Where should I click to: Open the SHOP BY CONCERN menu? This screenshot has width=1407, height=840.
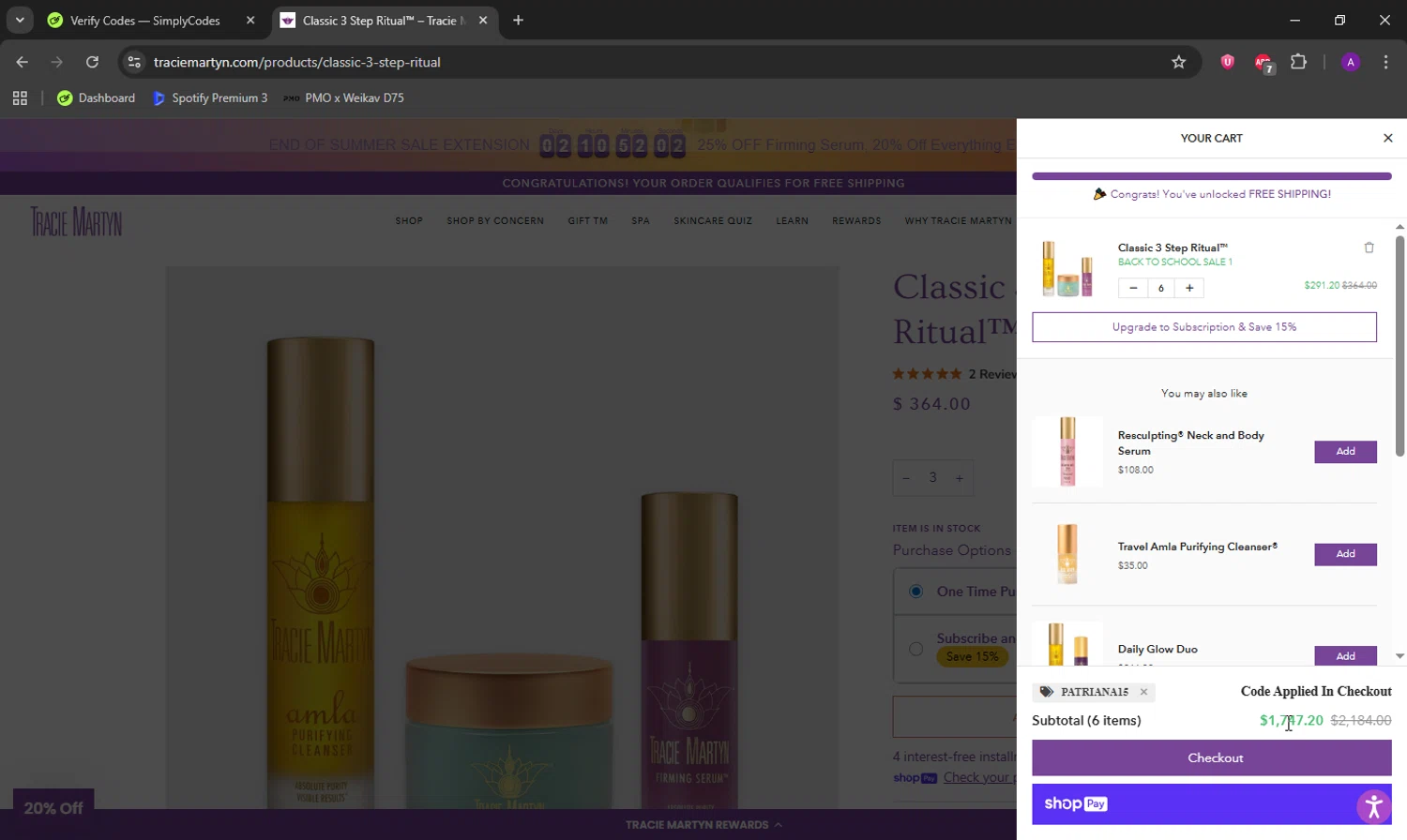tap(495, 221)
